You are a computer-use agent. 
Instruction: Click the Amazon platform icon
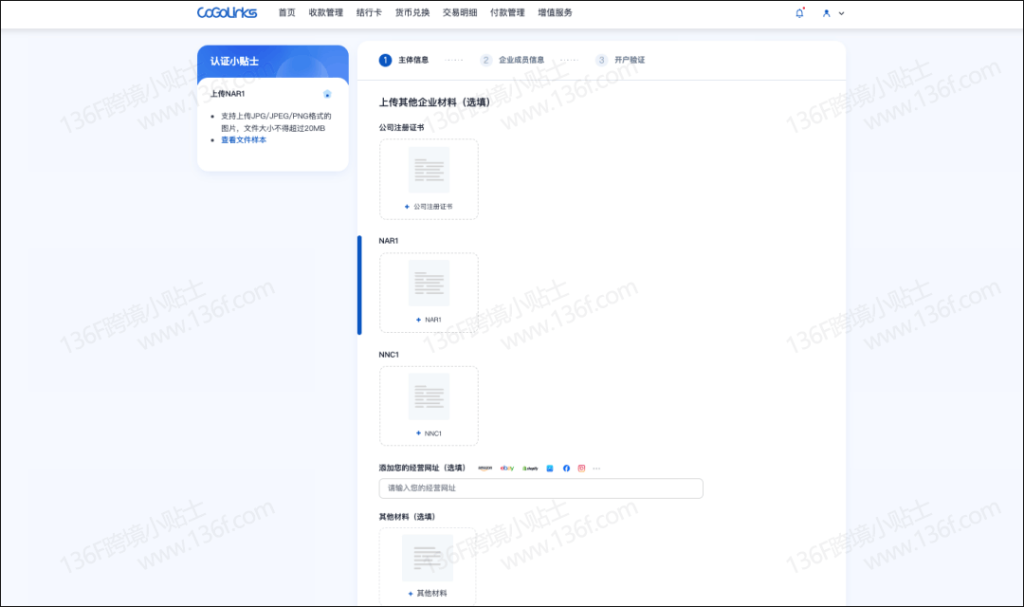pyautogui.click(x=485, y=468)
